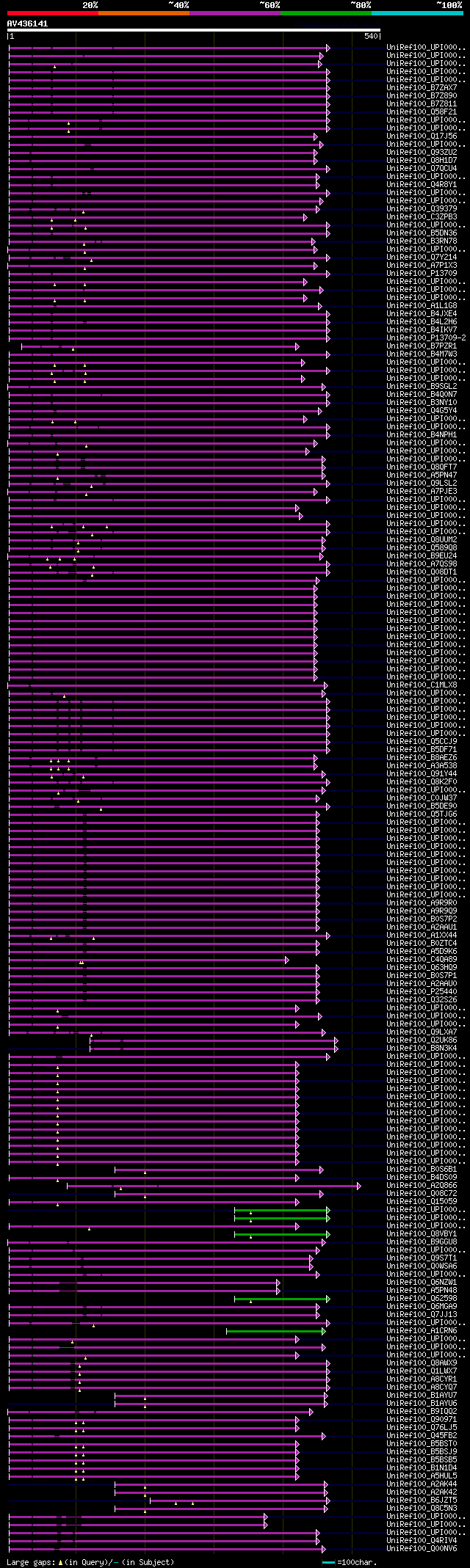Pick hit UniRef100_Q8AWX9
The image size is (470, 1568).
point(422,1363)
